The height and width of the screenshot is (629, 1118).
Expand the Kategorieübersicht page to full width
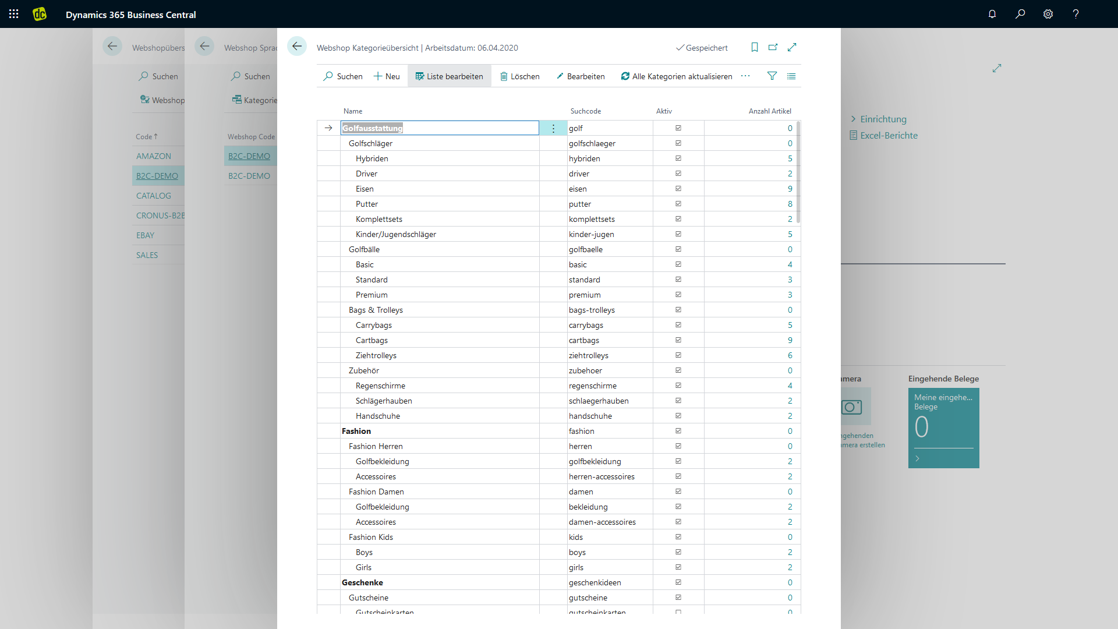click(x=792, y=47)
